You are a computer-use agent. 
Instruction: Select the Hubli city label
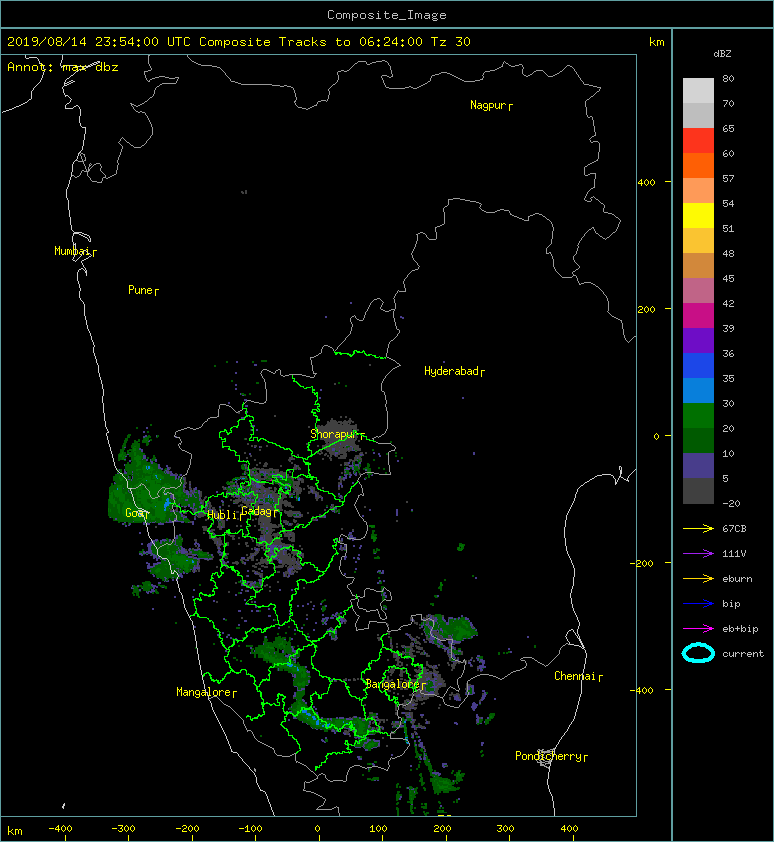pyautogui.click(x=222, y=515)
